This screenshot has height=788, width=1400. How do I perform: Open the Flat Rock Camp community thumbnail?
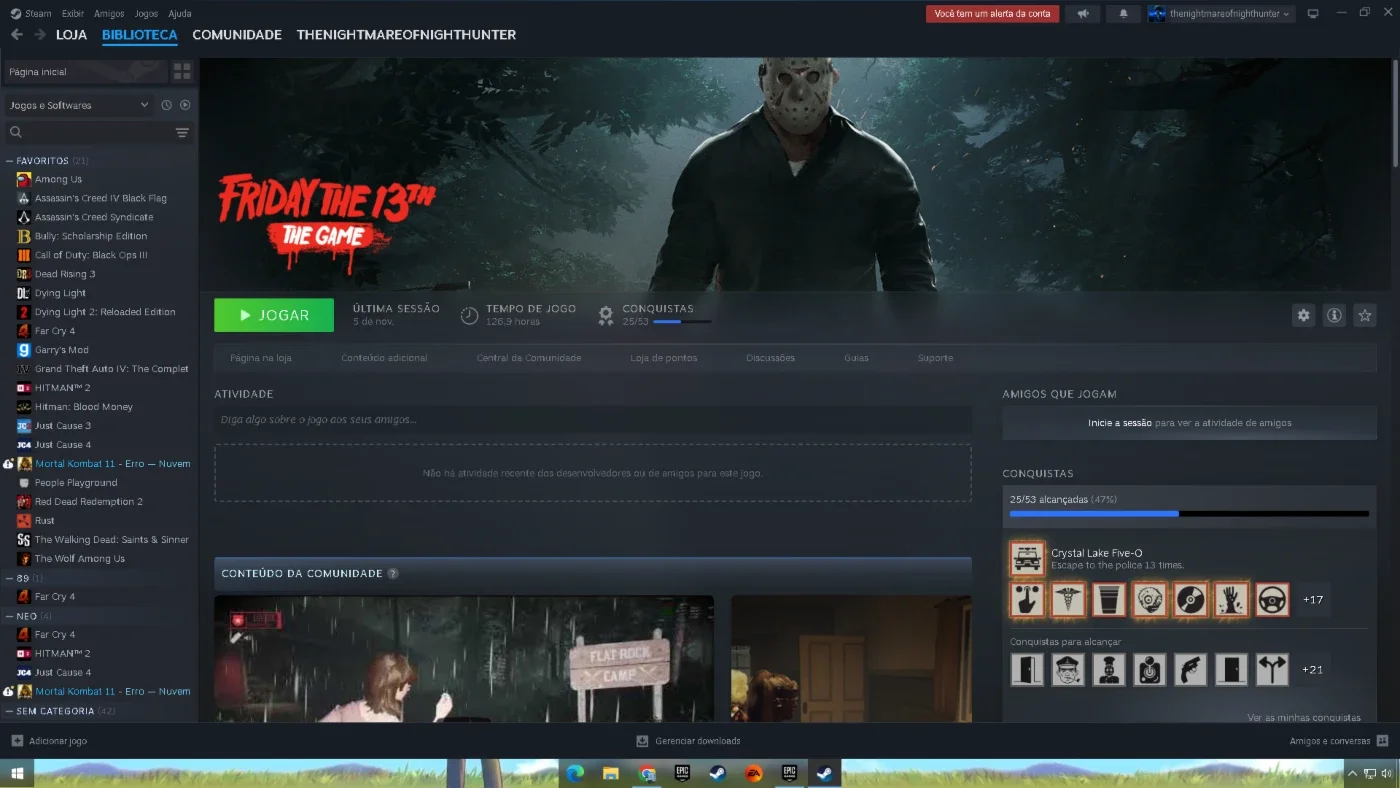[464, 659]
